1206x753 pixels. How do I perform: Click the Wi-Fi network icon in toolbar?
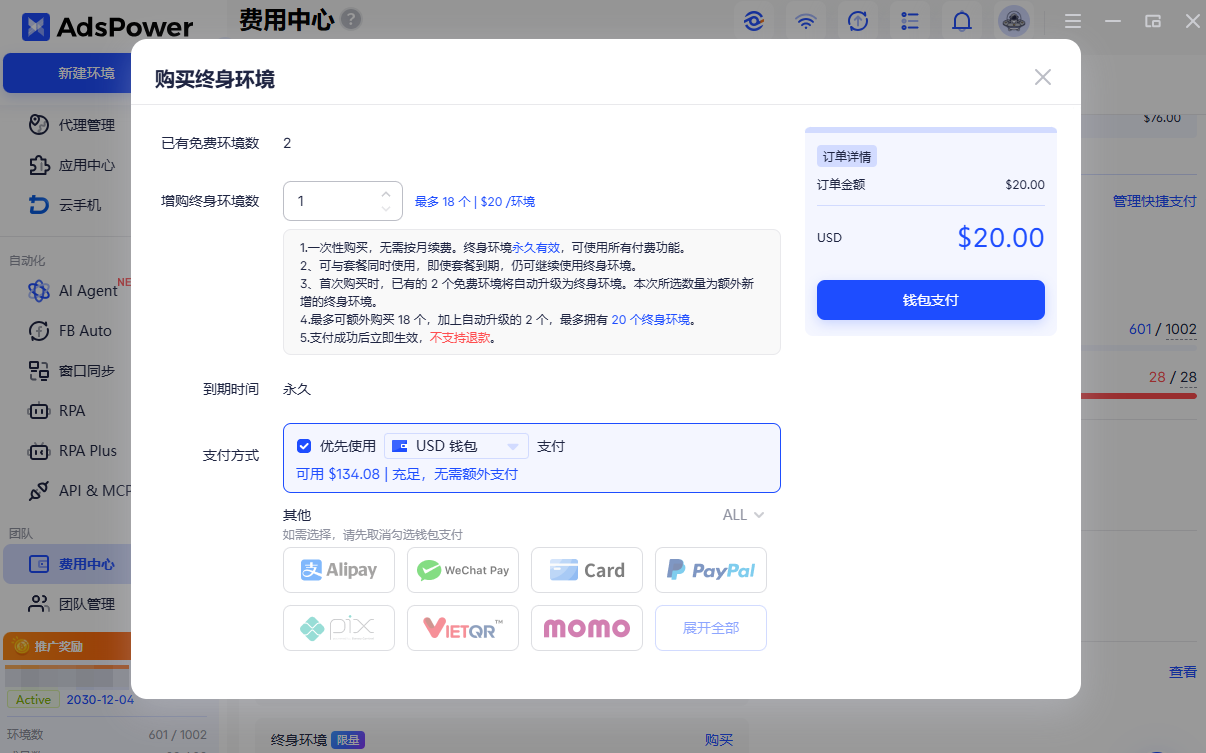[805, 21]
